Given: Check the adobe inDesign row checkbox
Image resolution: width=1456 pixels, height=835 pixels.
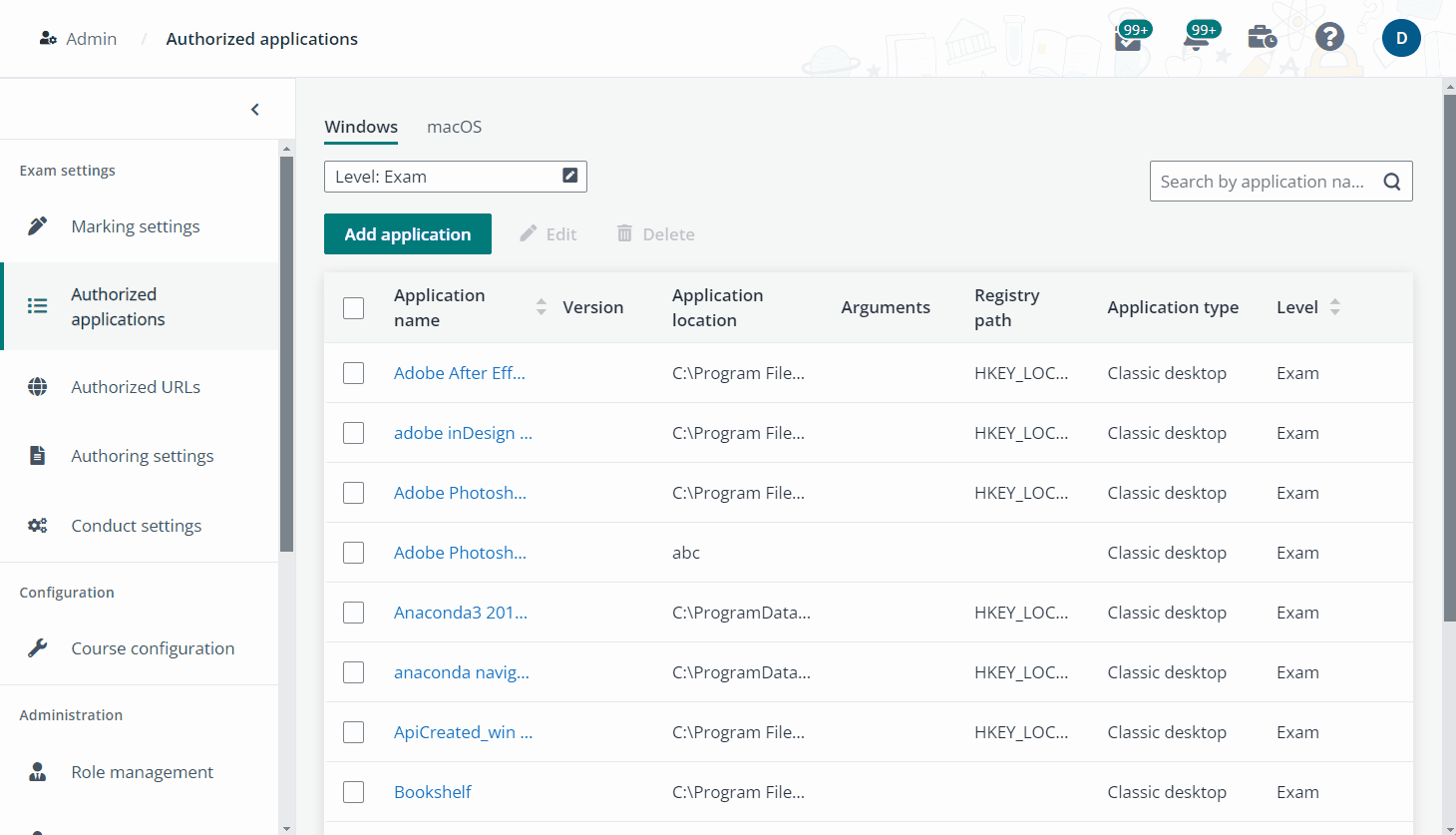Looking at the screenshot, I should tap(354, 433).
